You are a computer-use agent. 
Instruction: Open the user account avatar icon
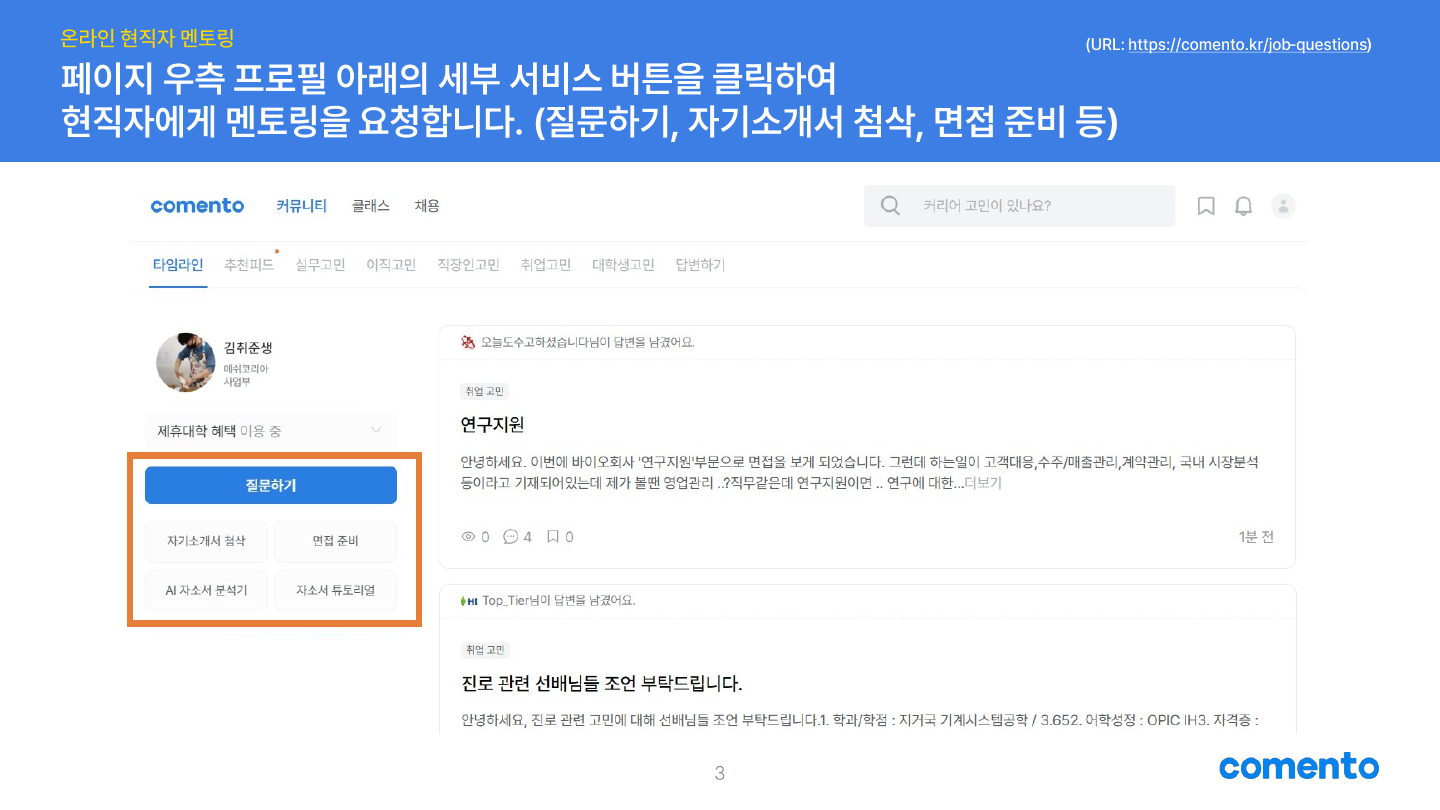[1283, 206]
